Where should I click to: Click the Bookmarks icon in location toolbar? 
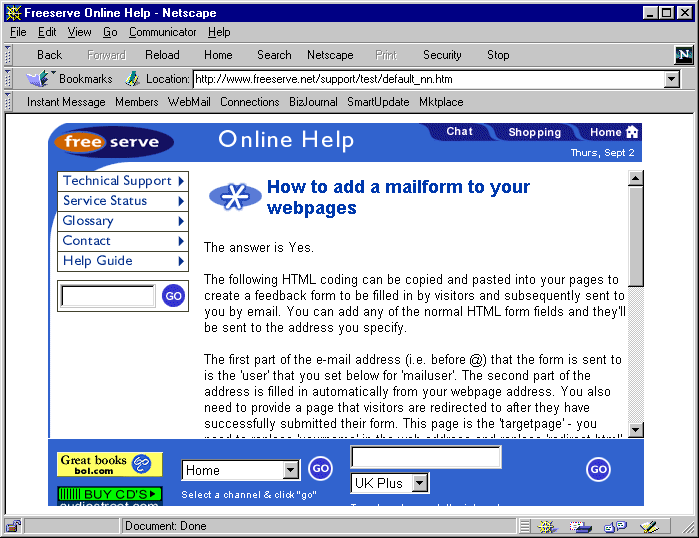39,78
